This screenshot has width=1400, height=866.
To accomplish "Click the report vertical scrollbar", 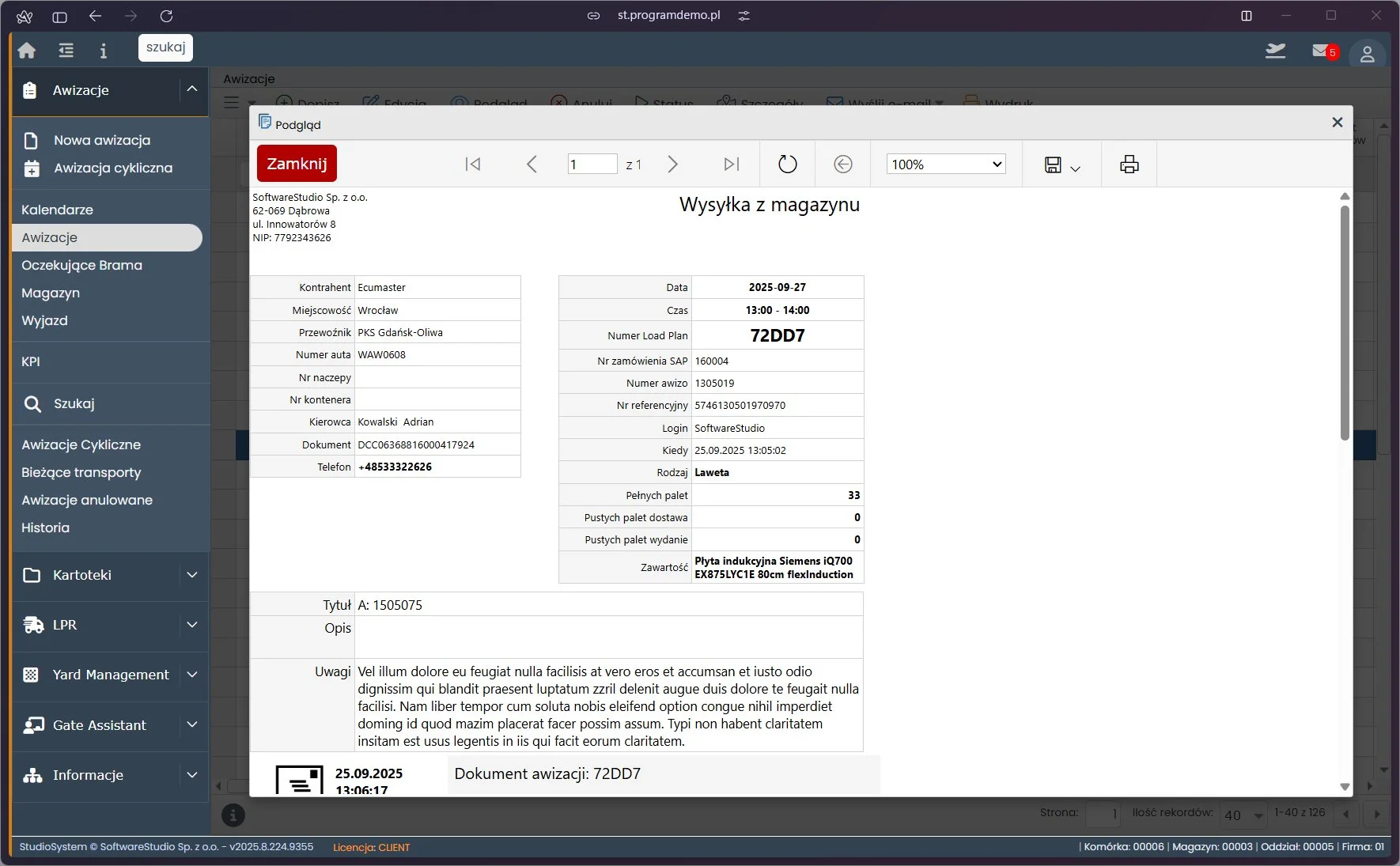I will 1345,323.
